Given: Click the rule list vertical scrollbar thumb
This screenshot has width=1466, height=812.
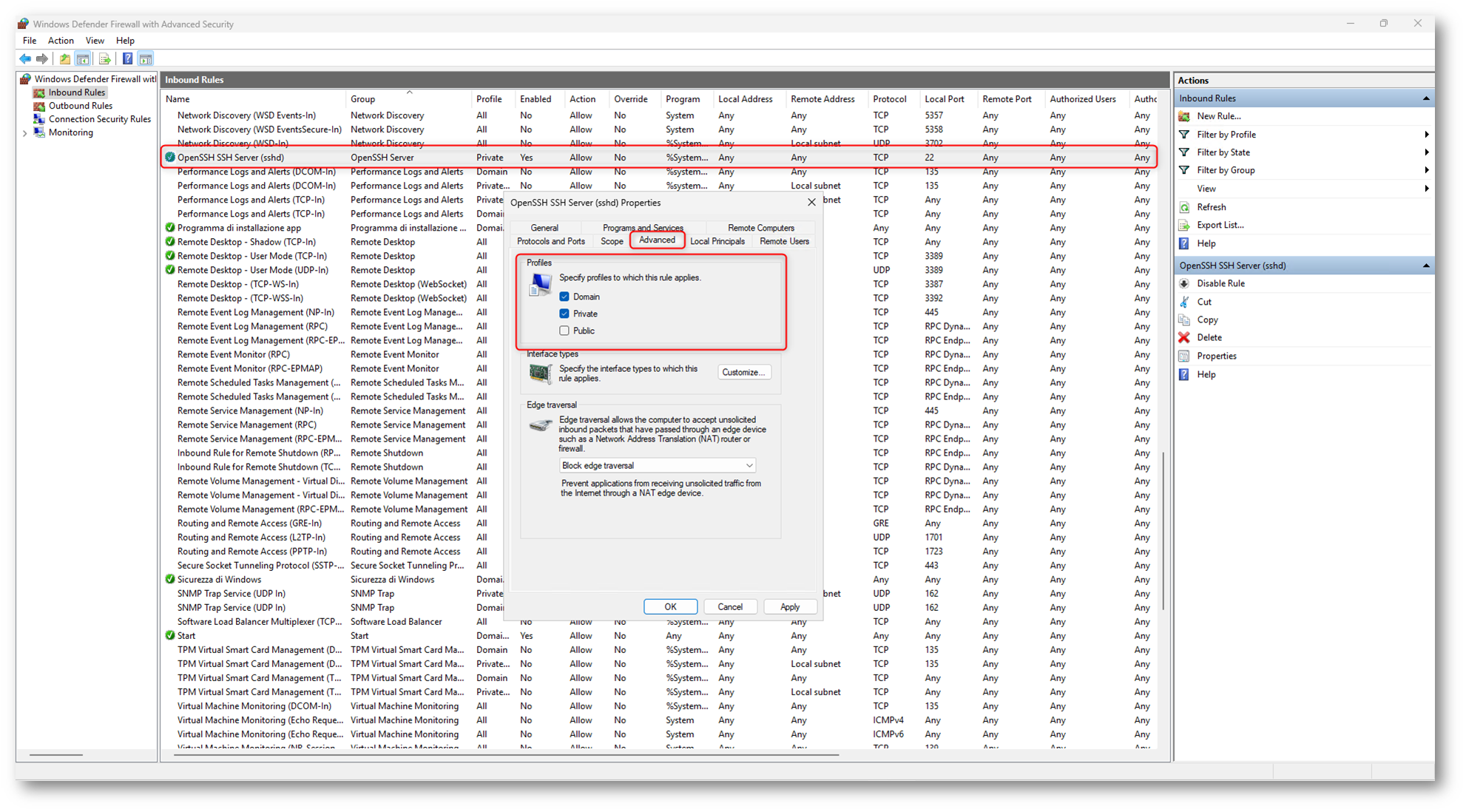Looking at the screenshot, I should [1163, 531].
